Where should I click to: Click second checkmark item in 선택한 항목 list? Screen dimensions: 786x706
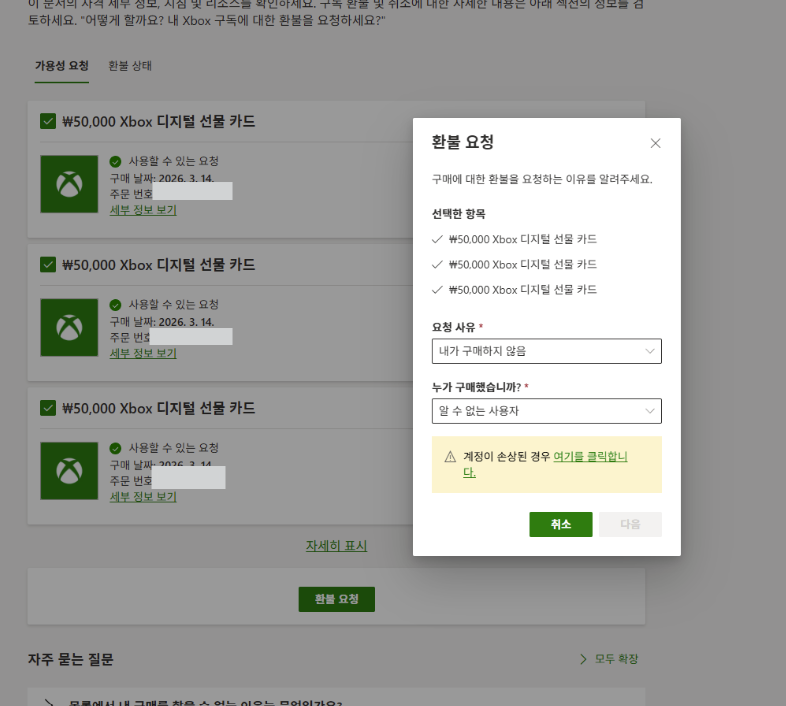[514, 264]
